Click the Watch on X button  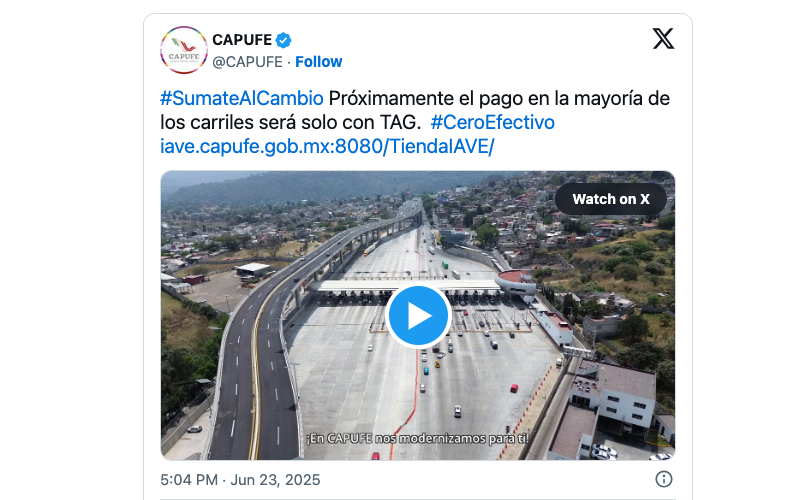click(611, 199)
